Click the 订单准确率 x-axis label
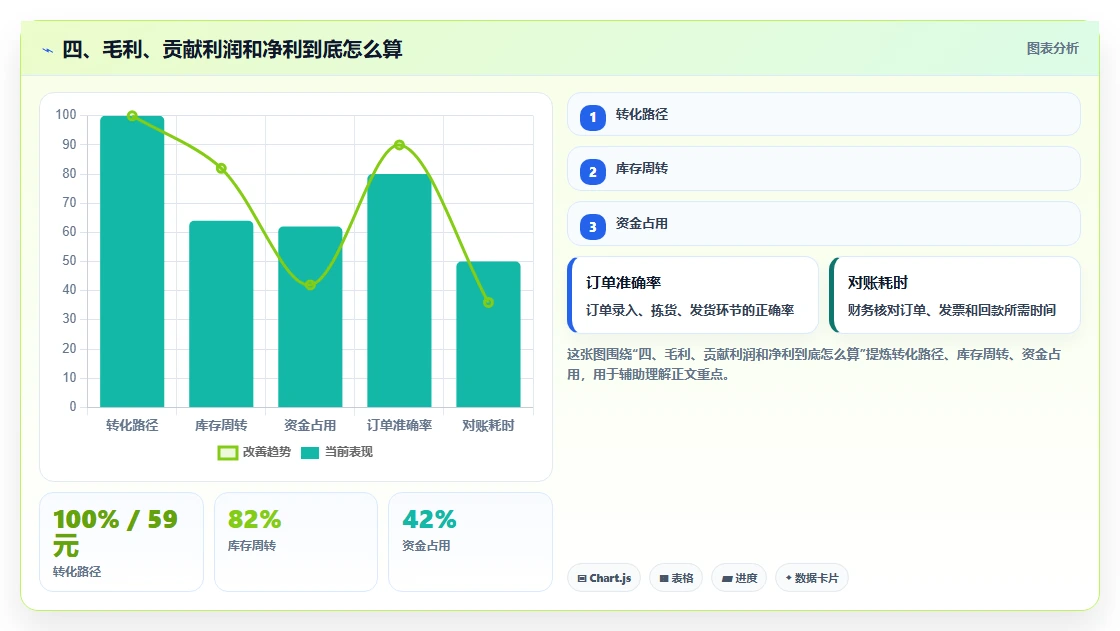 399,425
